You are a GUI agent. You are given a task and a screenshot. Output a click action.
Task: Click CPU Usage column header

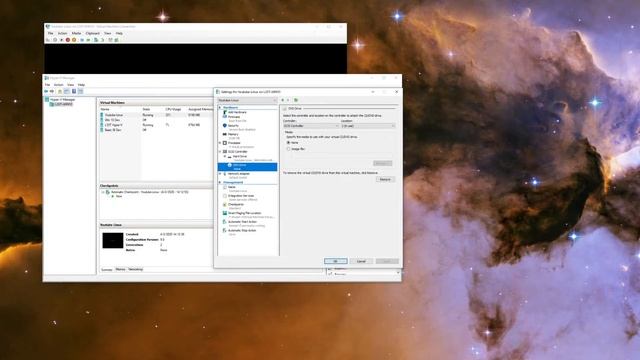click(173, 109)
